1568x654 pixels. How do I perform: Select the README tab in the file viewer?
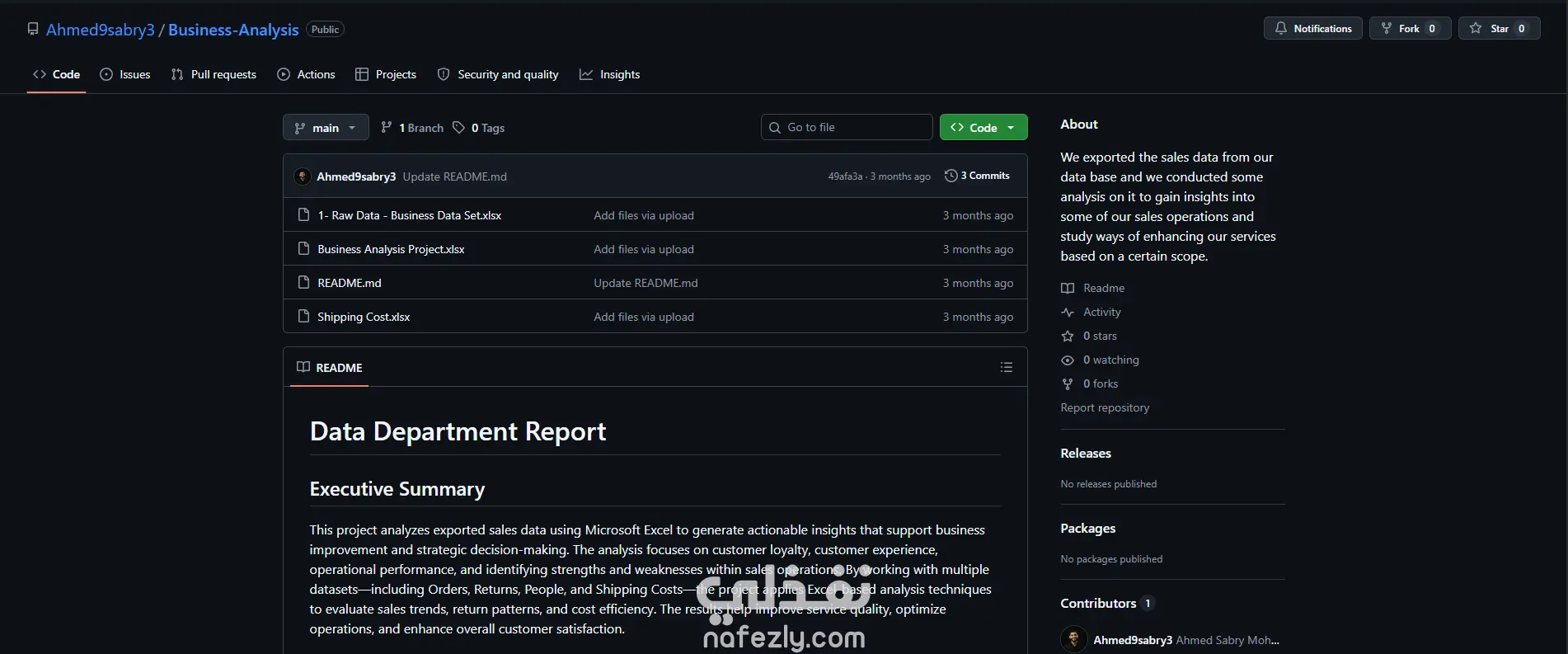(330, 368)
